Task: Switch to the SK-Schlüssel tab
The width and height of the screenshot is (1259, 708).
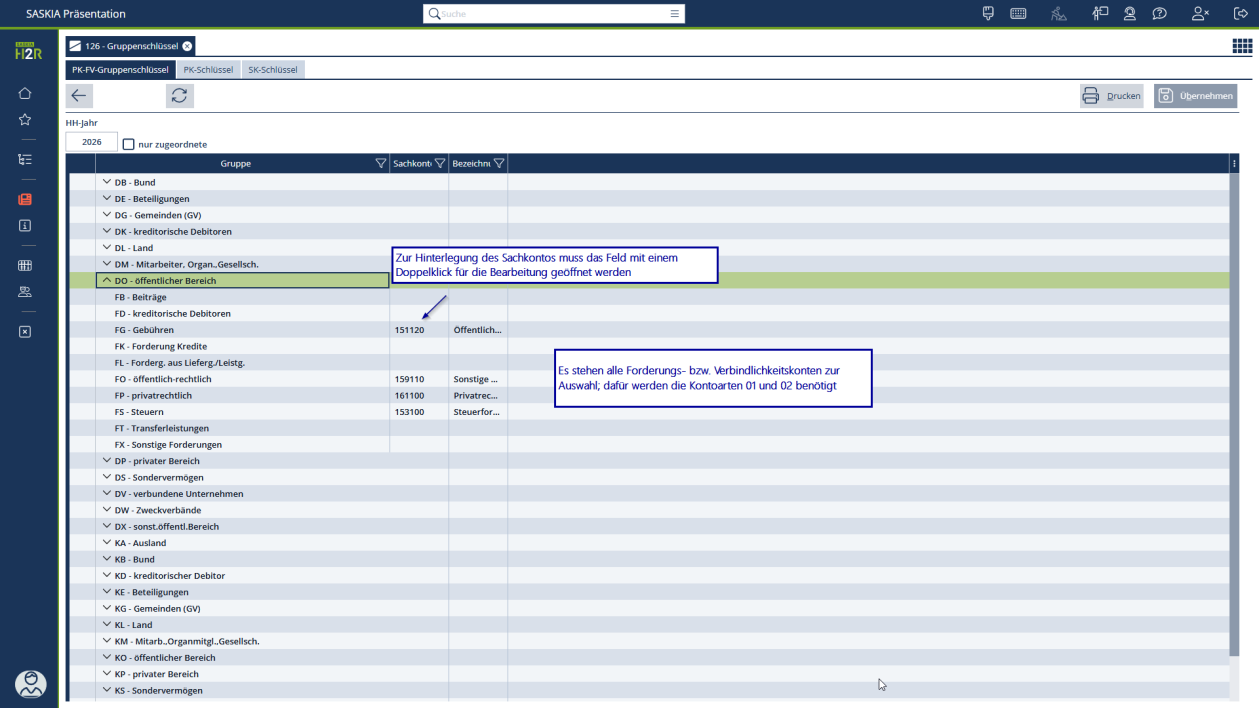Action: pos(272,70)
